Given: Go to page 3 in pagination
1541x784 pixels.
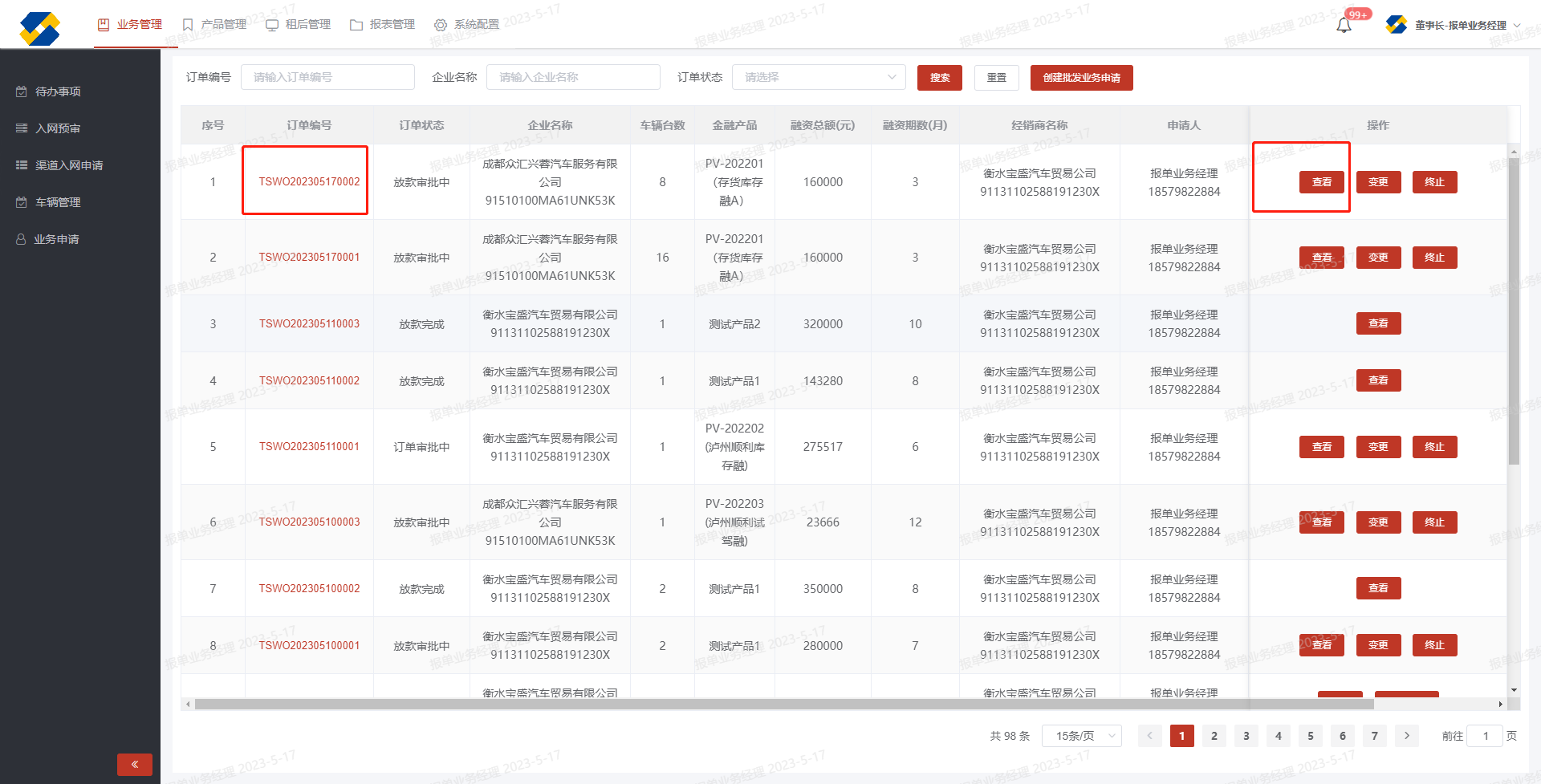Looking at the screenshot, I should point(1246,736).
